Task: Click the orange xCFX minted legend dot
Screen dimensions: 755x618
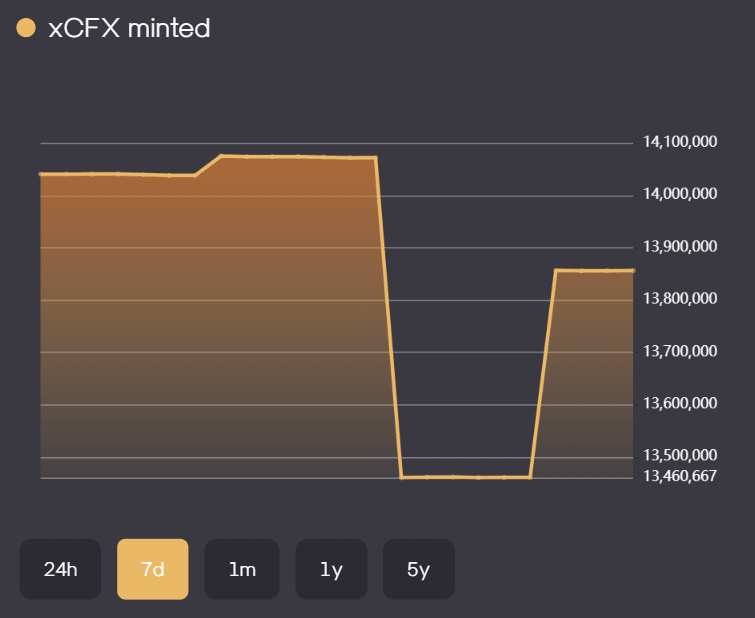Action: (x=27, y=29)
